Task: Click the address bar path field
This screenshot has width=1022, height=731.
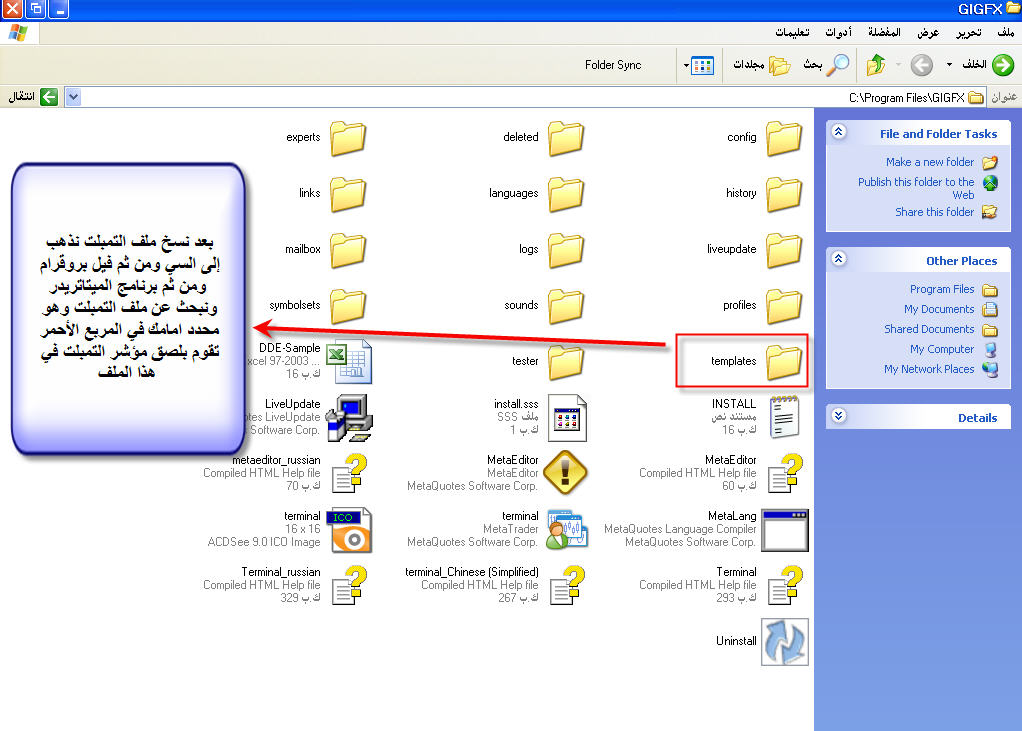Action: pyautogui.click(x=525, y=97)
